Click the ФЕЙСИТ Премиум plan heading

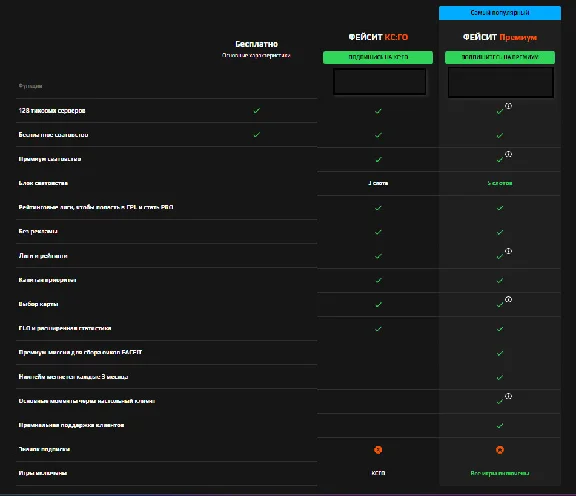(x=500, y=37)
